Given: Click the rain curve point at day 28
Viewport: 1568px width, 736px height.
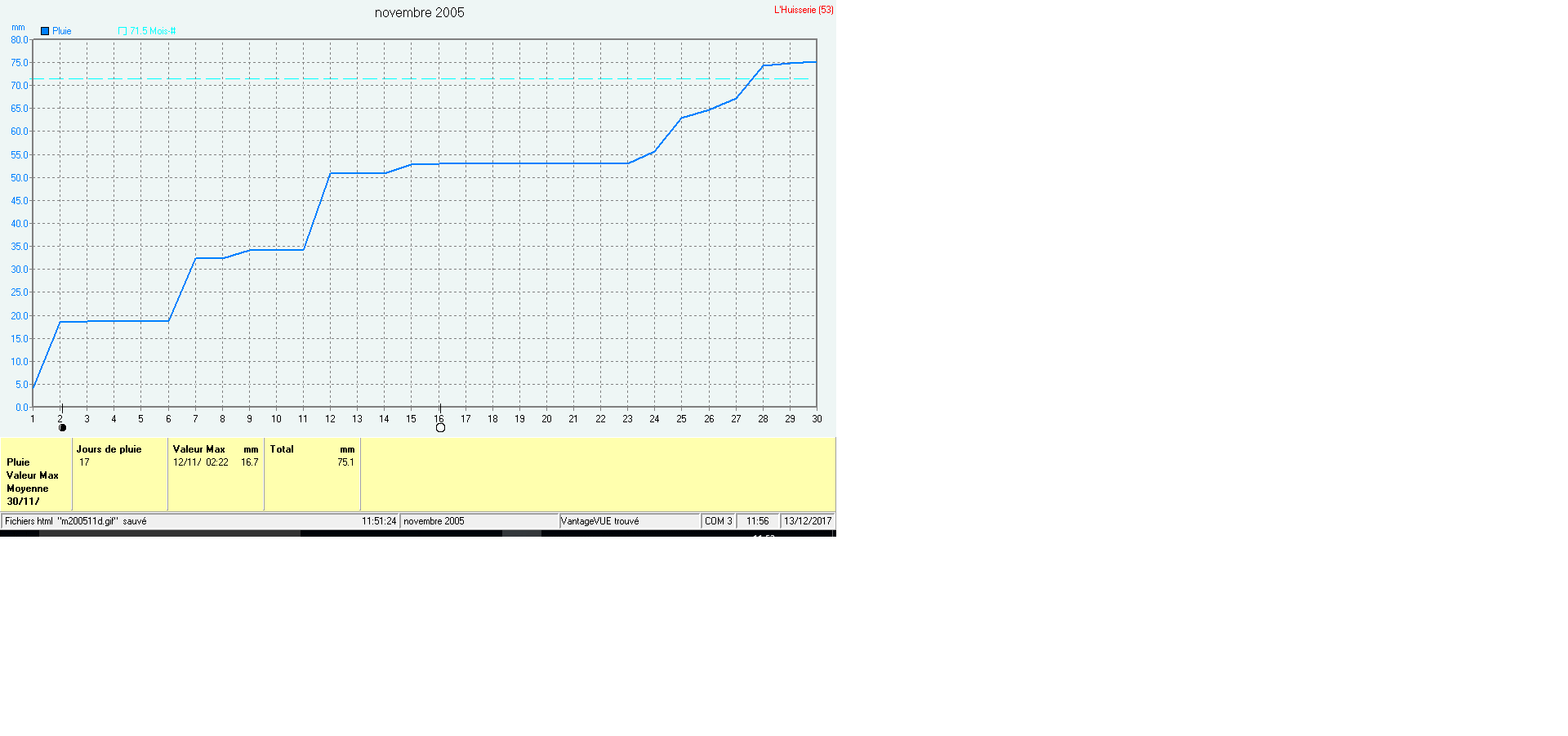Looking at the screenshot, I should click(x=763, y=65).
